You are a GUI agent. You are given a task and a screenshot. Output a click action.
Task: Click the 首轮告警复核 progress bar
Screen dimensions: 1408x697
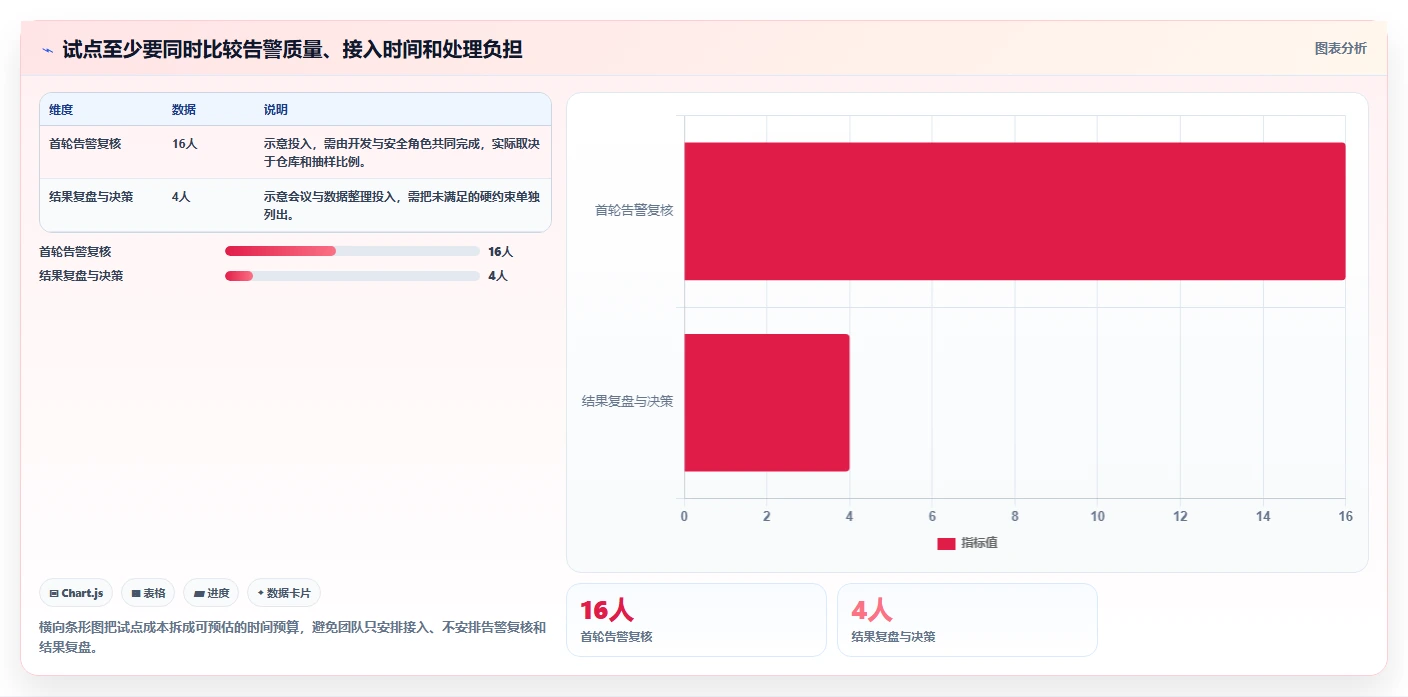point(352,252)
